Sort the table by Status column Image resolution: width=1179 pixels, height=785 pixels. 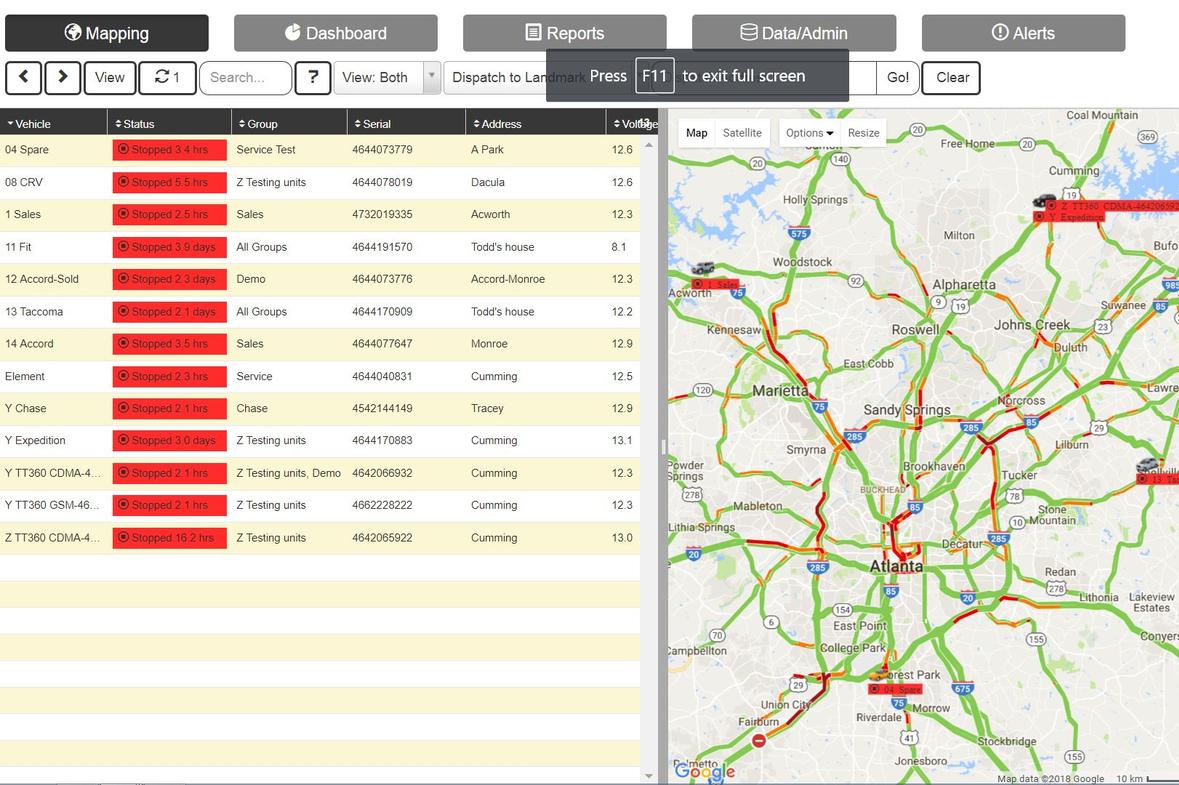[169, 124]
